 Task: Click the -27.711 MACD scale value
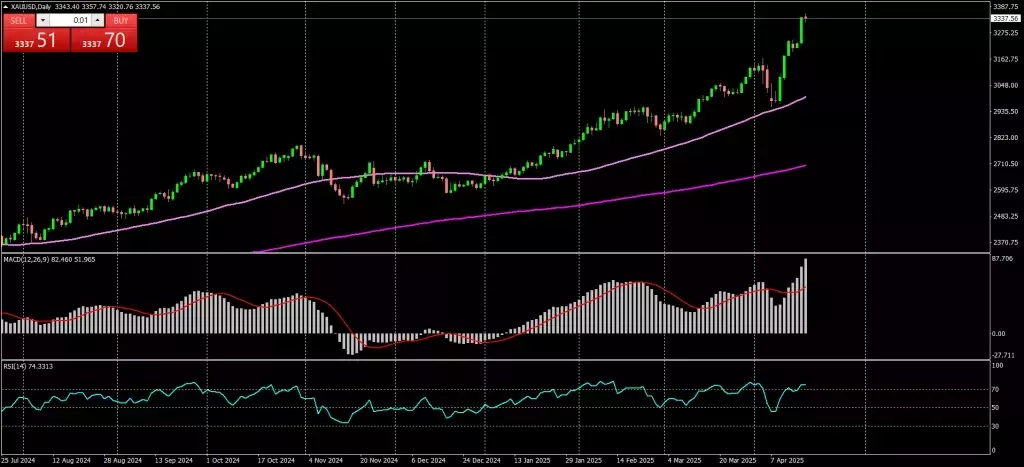point(1003,355)
